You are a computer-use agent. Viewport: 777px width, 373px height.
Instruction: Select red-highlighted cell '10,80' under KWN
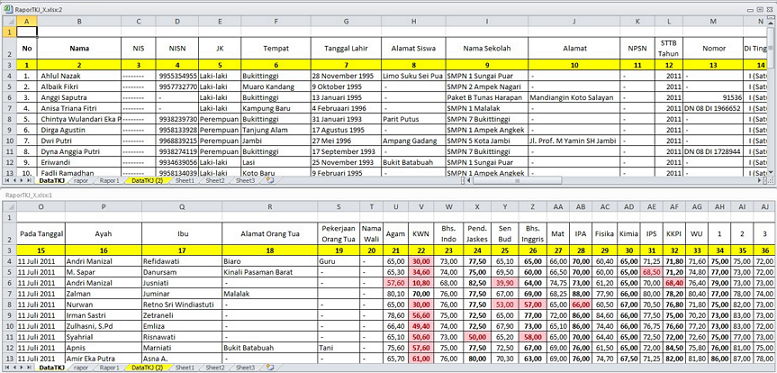click(x=421, y=282)
